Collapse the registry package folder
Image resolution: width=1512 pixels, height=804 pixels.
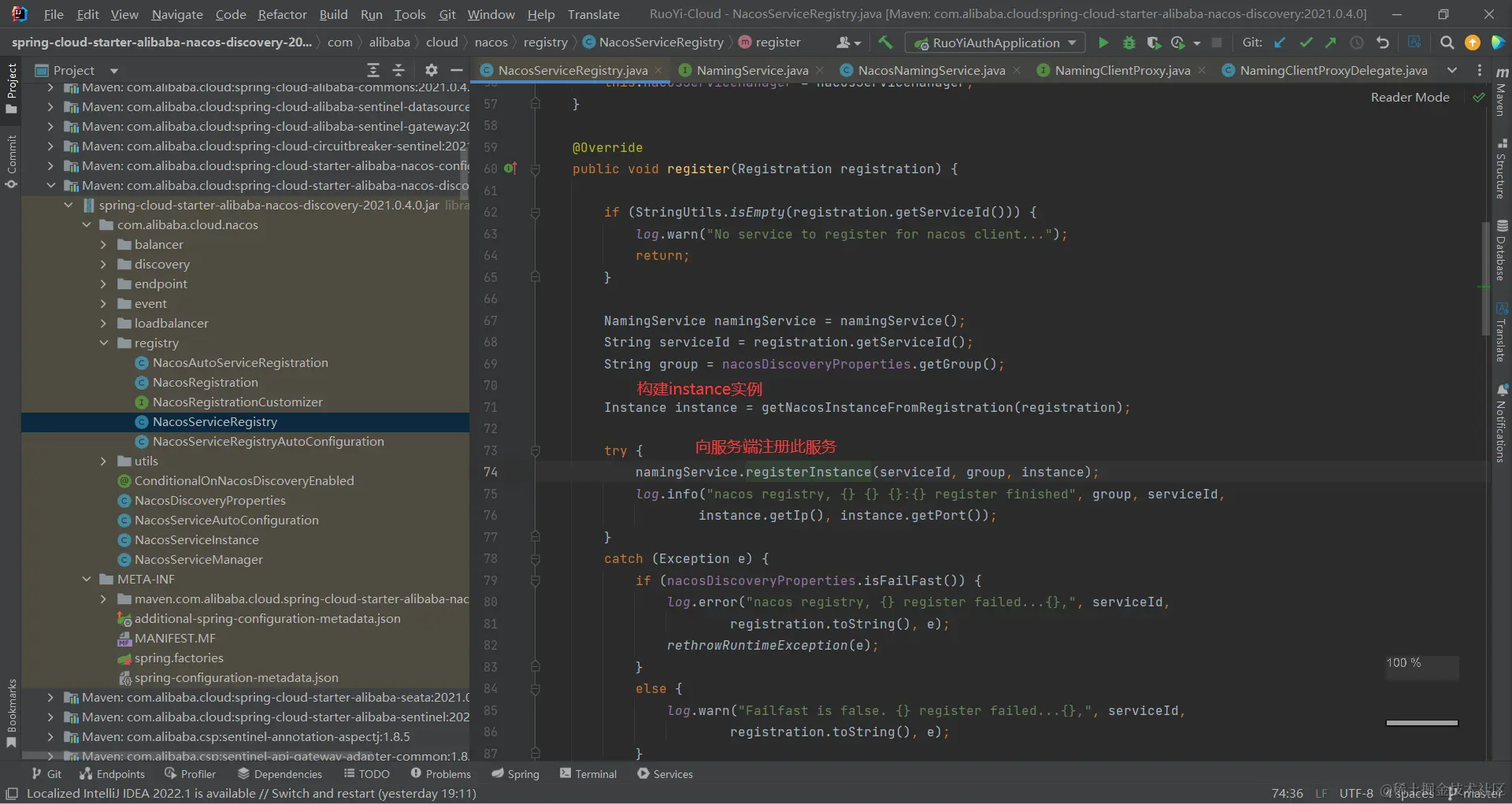pyautogui.click(x=103, y=343)
